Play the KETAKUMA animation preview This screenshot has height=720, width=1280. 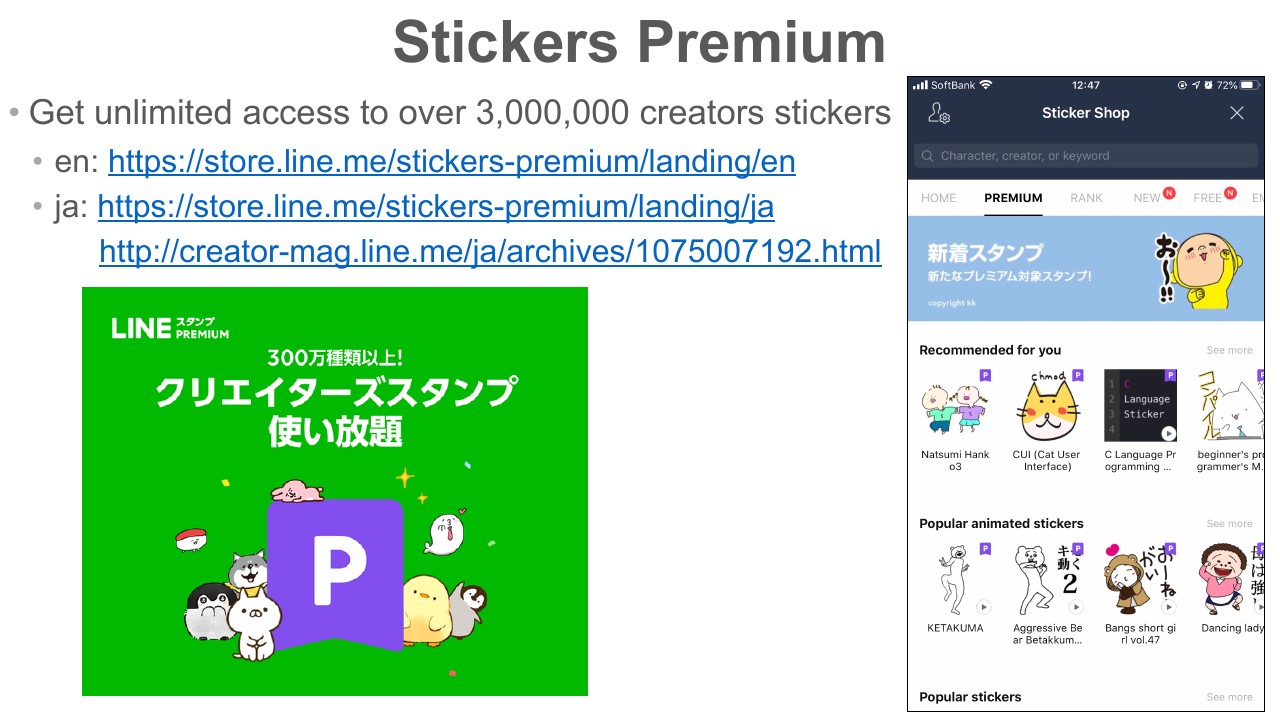(x=983, y=607)
